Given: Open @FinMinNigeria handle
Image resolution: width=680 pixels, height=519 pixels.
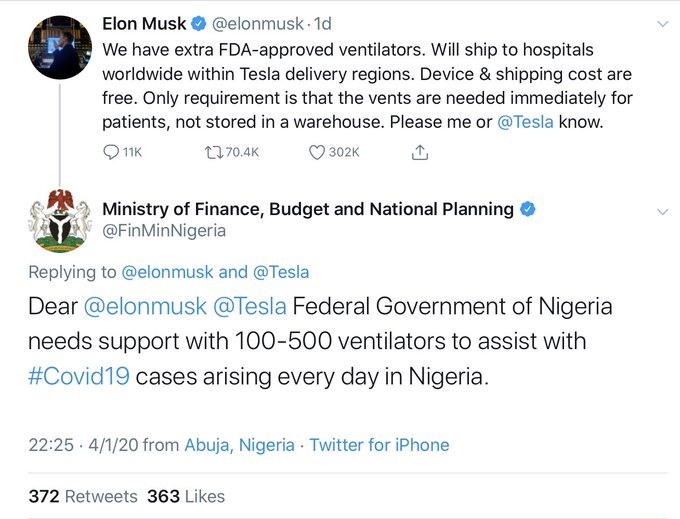Looking at the screenshot, I should (x=164, y=231).
